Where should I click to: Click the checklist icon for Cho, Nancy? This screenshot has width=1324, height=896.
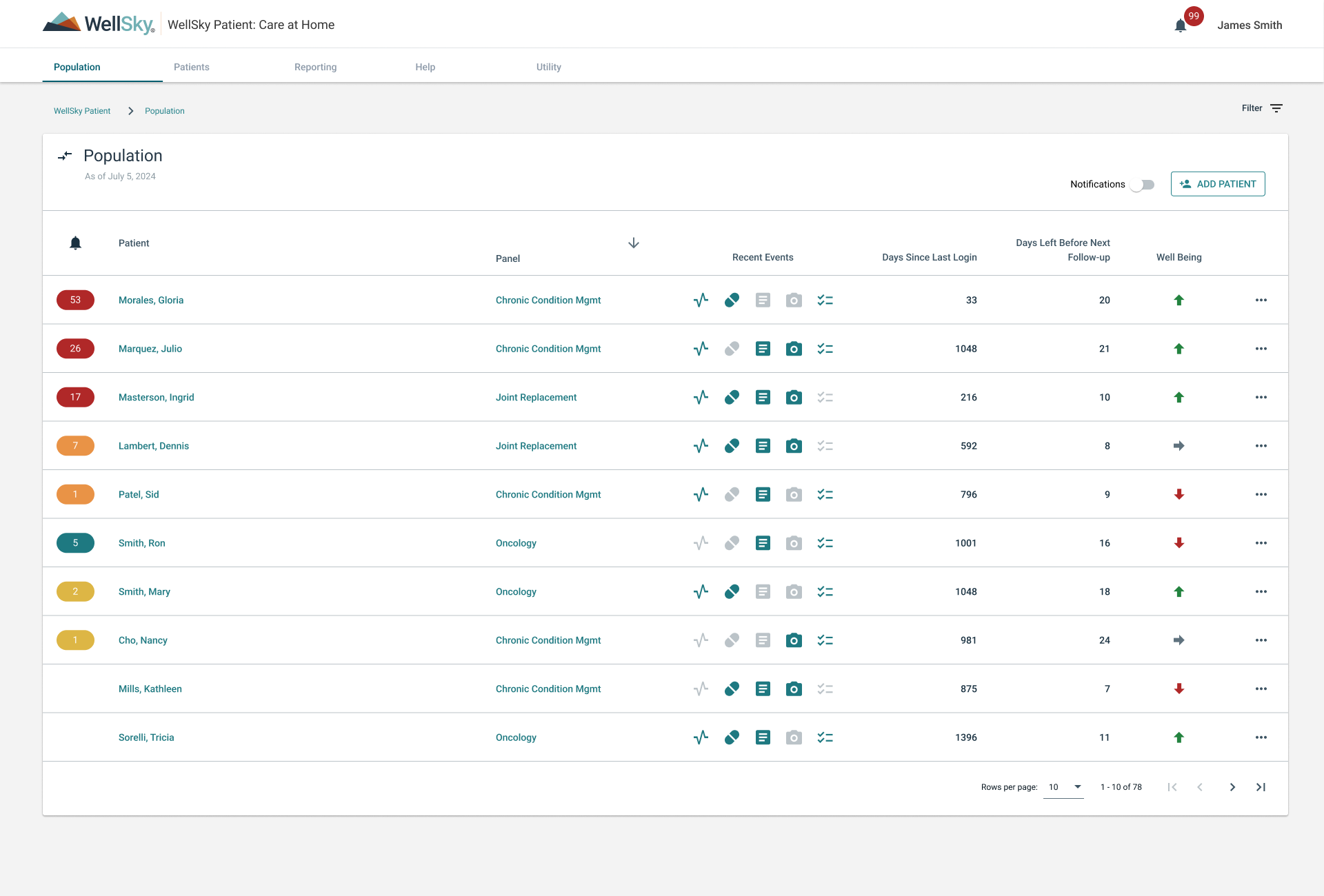point(825,640)
